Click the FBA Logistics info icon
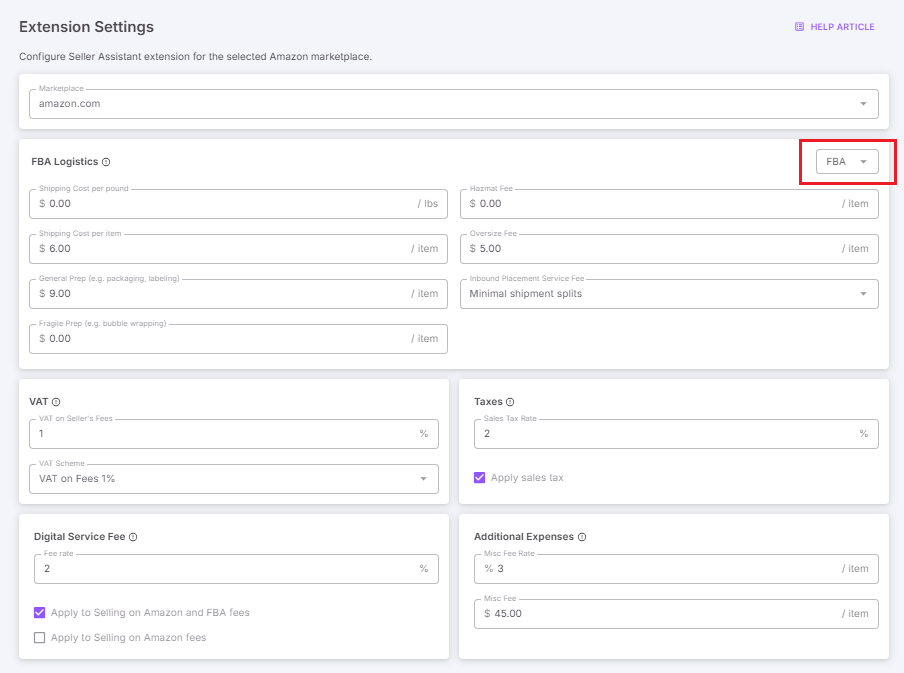 (106, 162)
